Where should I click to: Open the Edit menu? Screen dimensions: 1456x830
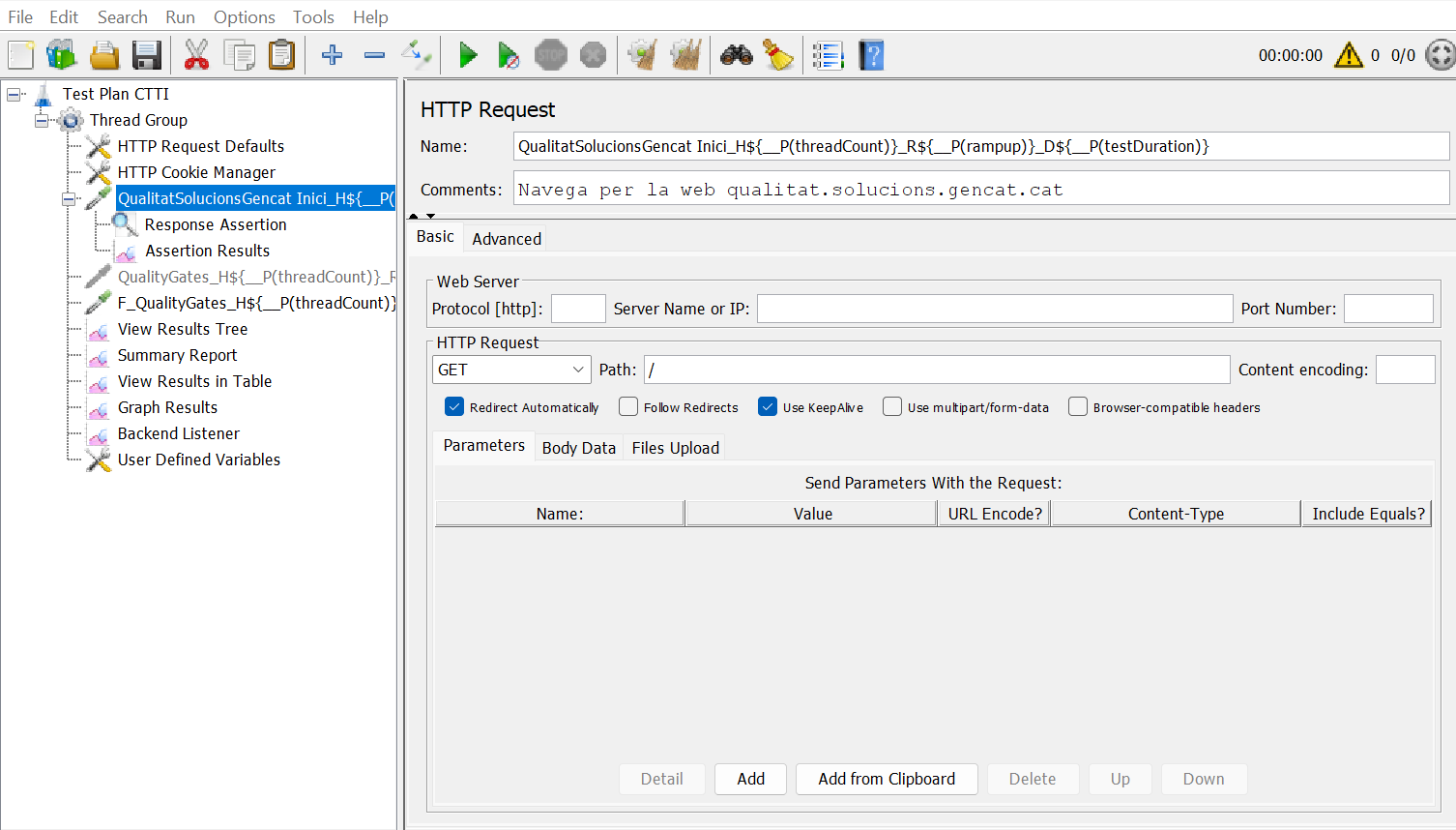64,16
